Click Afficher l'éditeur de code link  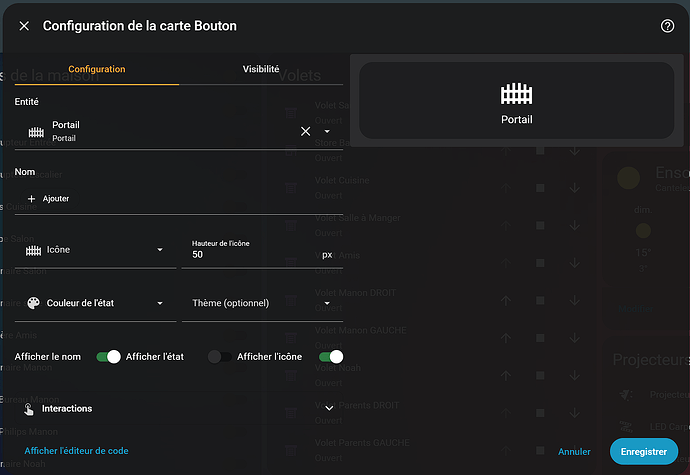76,451
